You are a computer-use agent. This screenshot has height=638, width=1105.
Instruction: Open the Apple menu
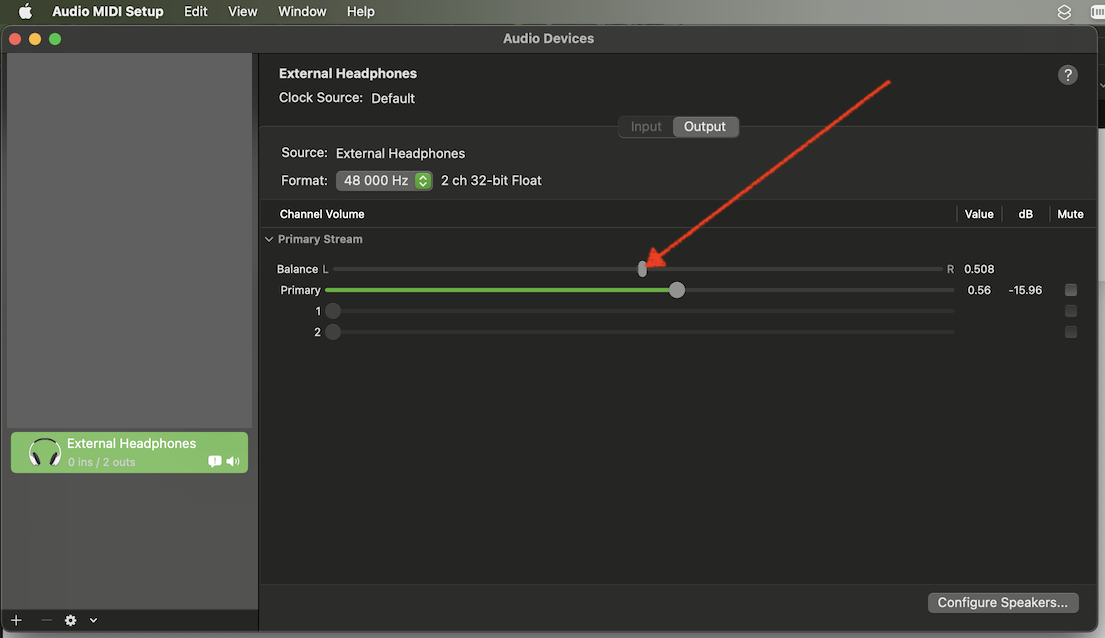tap(25, 11)
